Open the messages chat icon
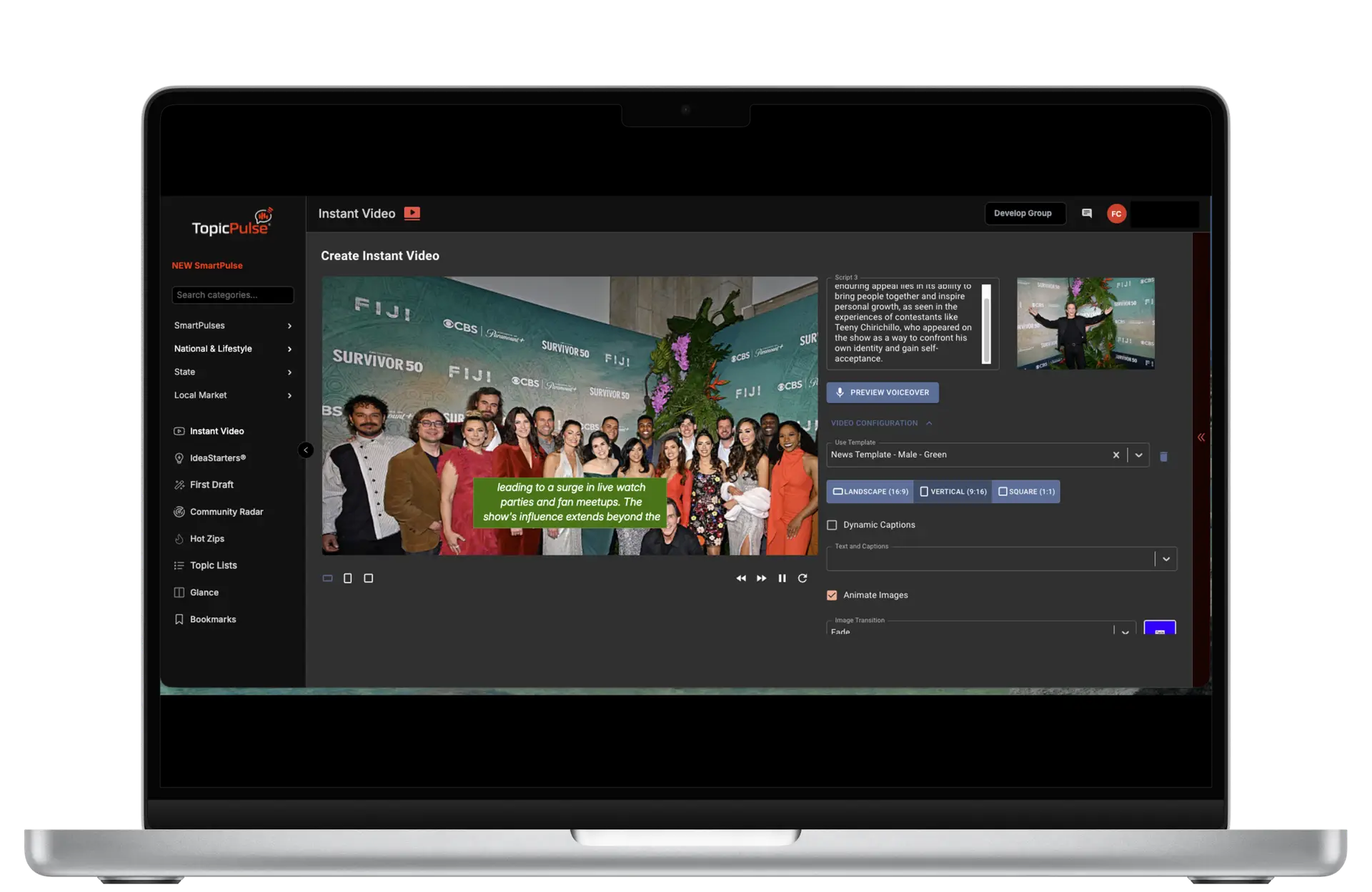The image size is (1372, 892). coord(1086,214)
